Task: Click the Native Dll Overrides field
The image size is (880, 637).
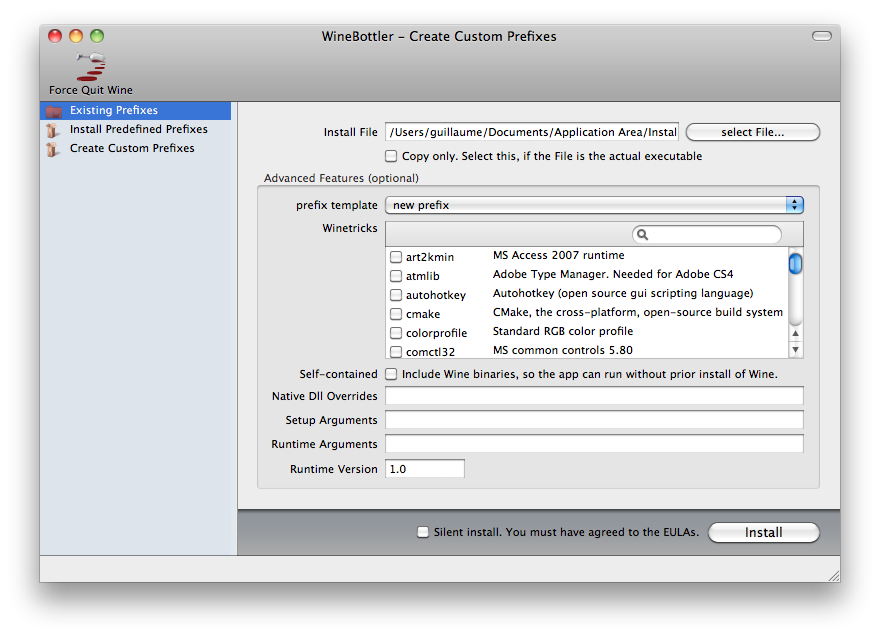Action: tap(594, 396)
